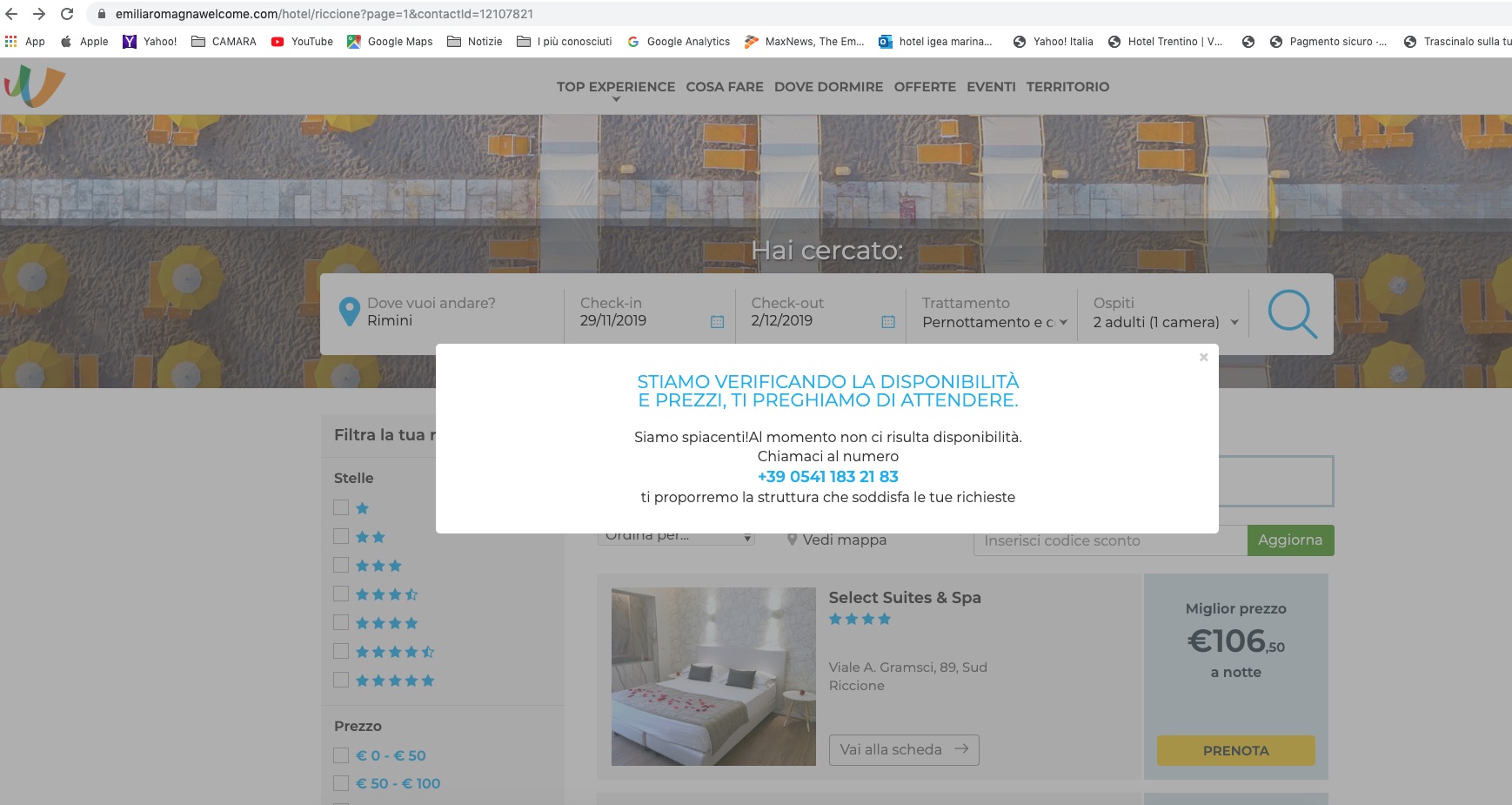Image resolution: width=1512 pixels, height=805 pixels.
Task: Open the Google Analytics bookmark
Action: [679, 41]
